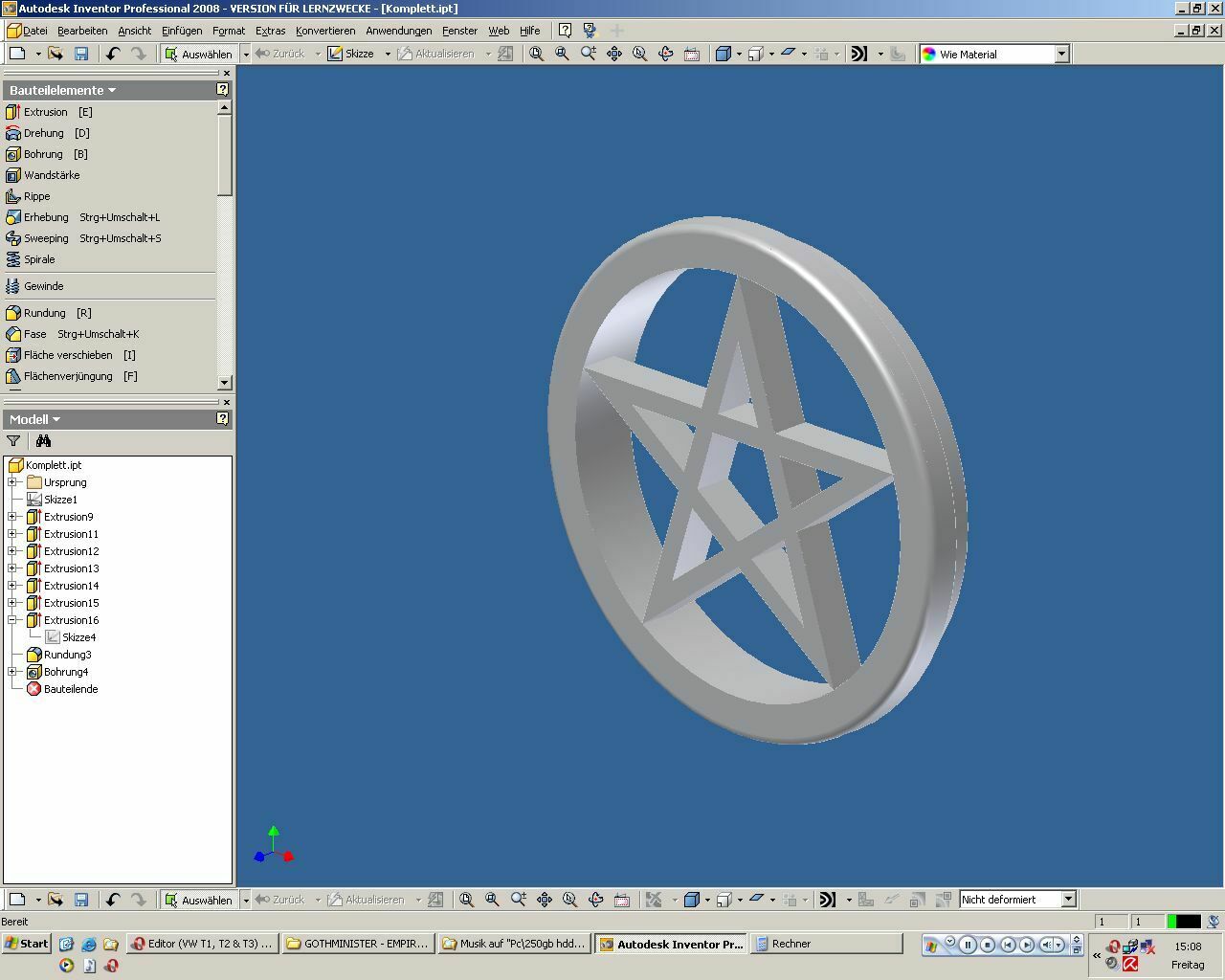The width and height of the screenshot is (1225, 980).
Task: Select Extrusion14 in the model tree
Action: pos(71,586)
